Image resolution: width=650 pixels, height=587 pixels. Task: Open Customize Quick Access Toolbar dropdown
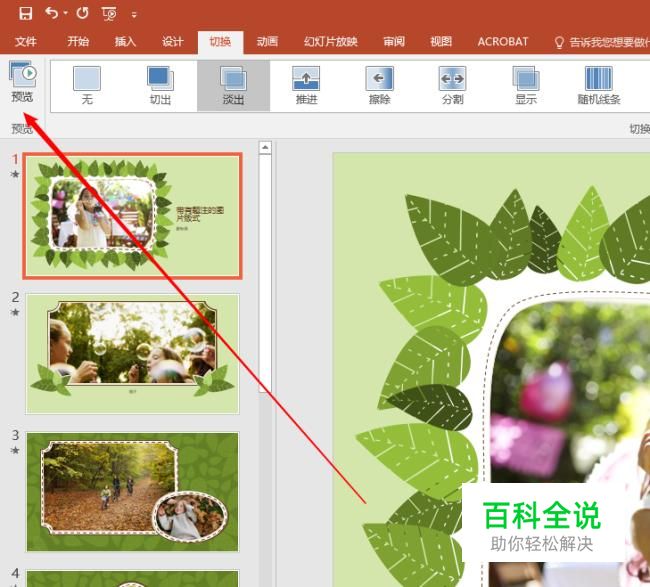pos(134,15)
